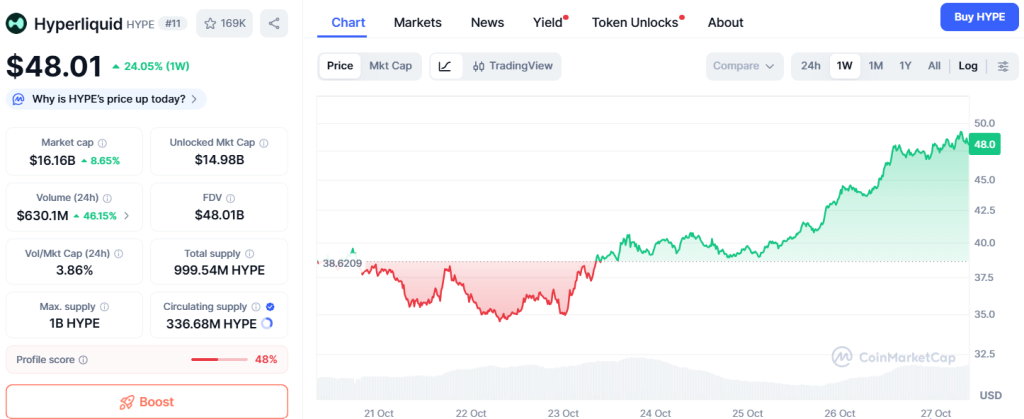Click the Buy HYPE button
The image size is (1024, 419).
tap(979, 18)
